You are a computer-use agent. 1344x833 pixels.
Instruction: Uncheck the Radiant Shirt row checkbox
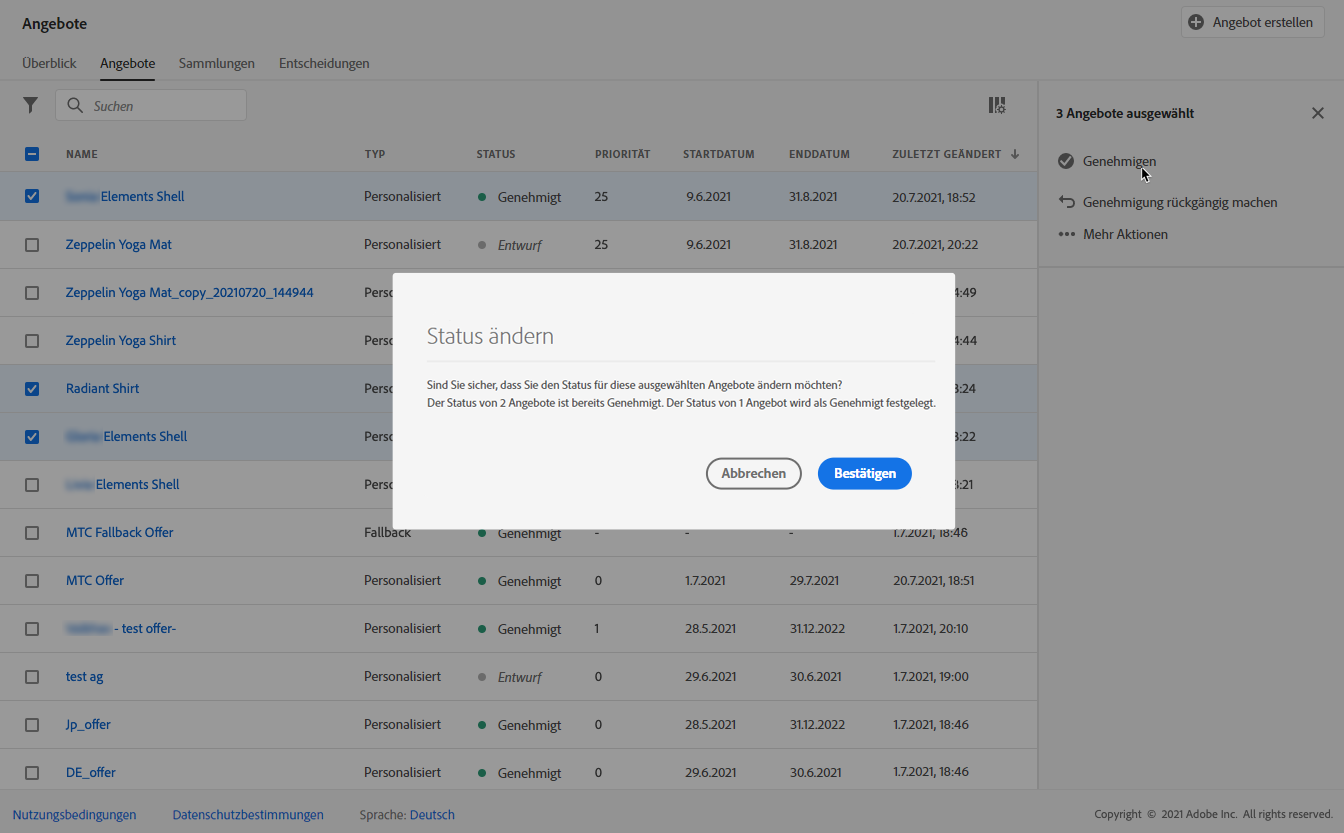(x=32, y=389)
